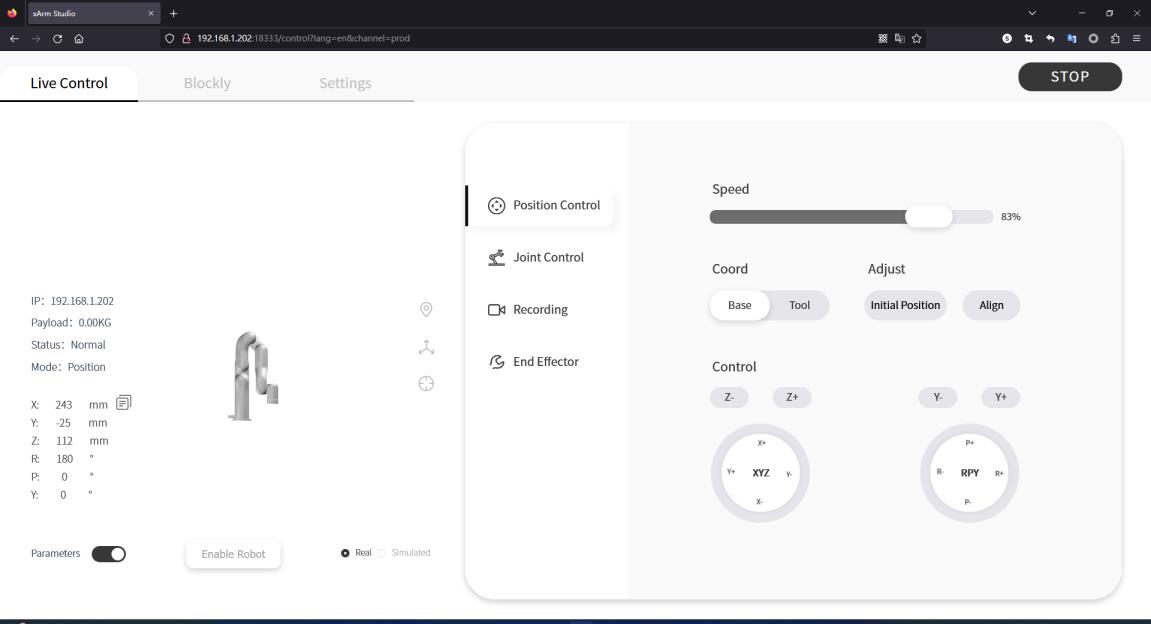
Task: Select Tool coordinate mode
Action: click(x=799, y=305)
